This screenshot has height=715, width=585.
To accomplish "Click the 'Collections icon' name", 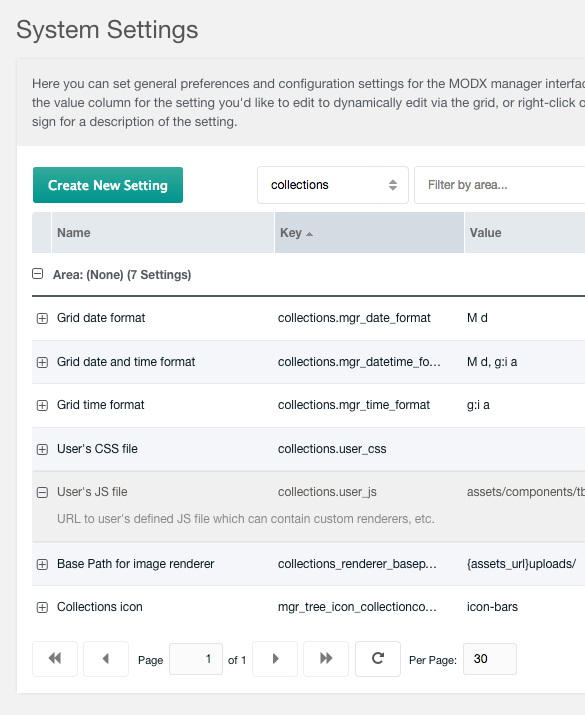I will (99, 607).
